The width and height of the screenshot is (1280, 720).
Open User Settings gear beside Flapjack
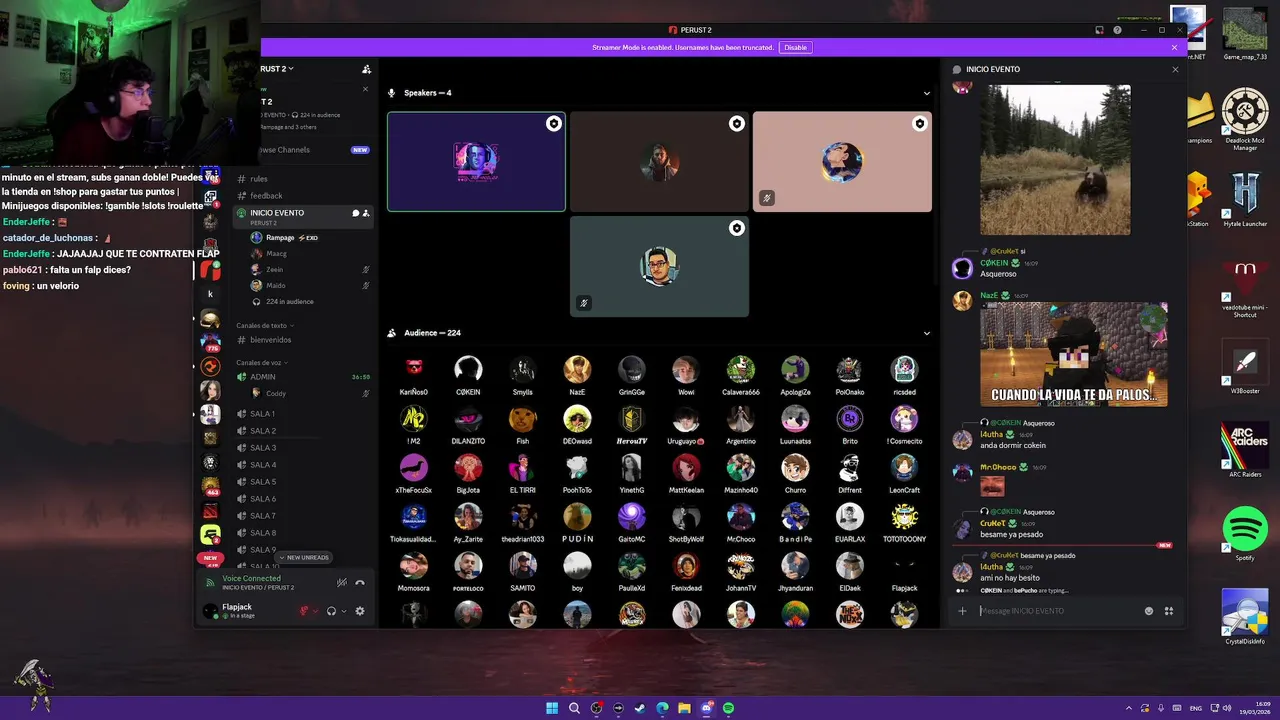[360, 611]
